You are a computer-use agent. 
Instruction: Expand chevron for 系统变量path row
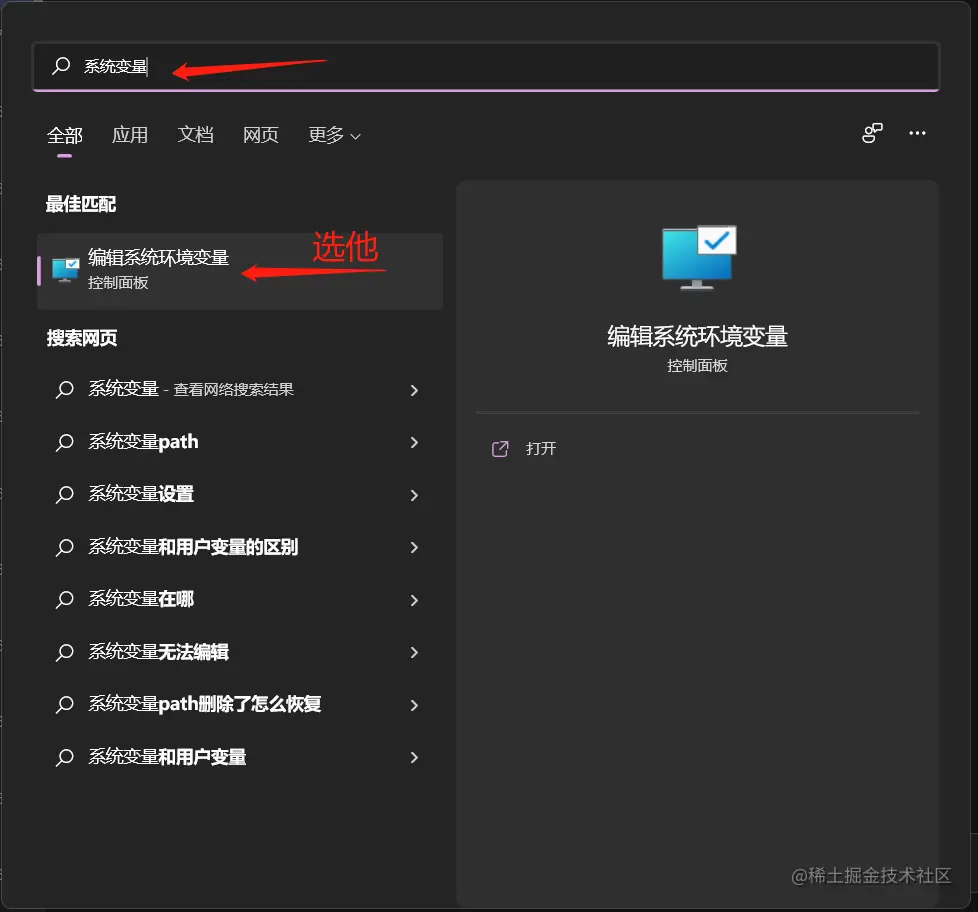[414, 442]
